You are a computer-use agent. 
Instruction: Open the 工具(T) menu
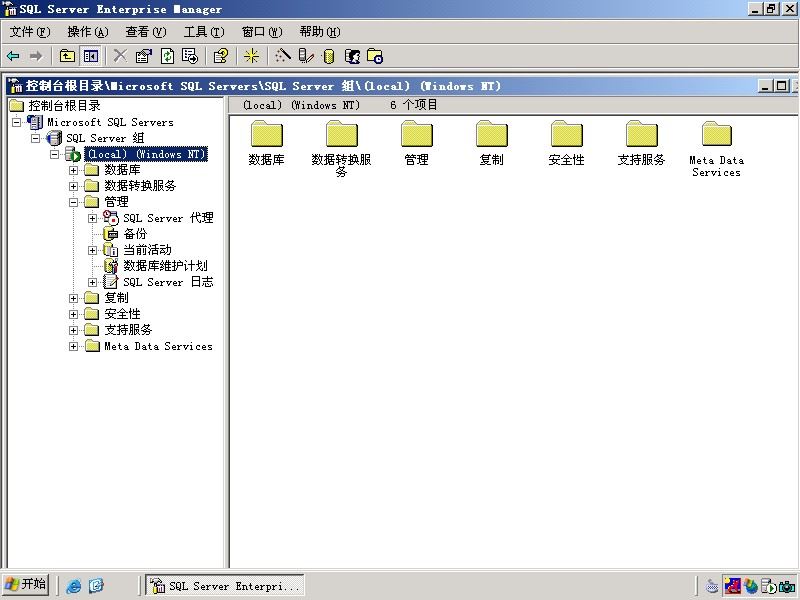coord(204,32)
